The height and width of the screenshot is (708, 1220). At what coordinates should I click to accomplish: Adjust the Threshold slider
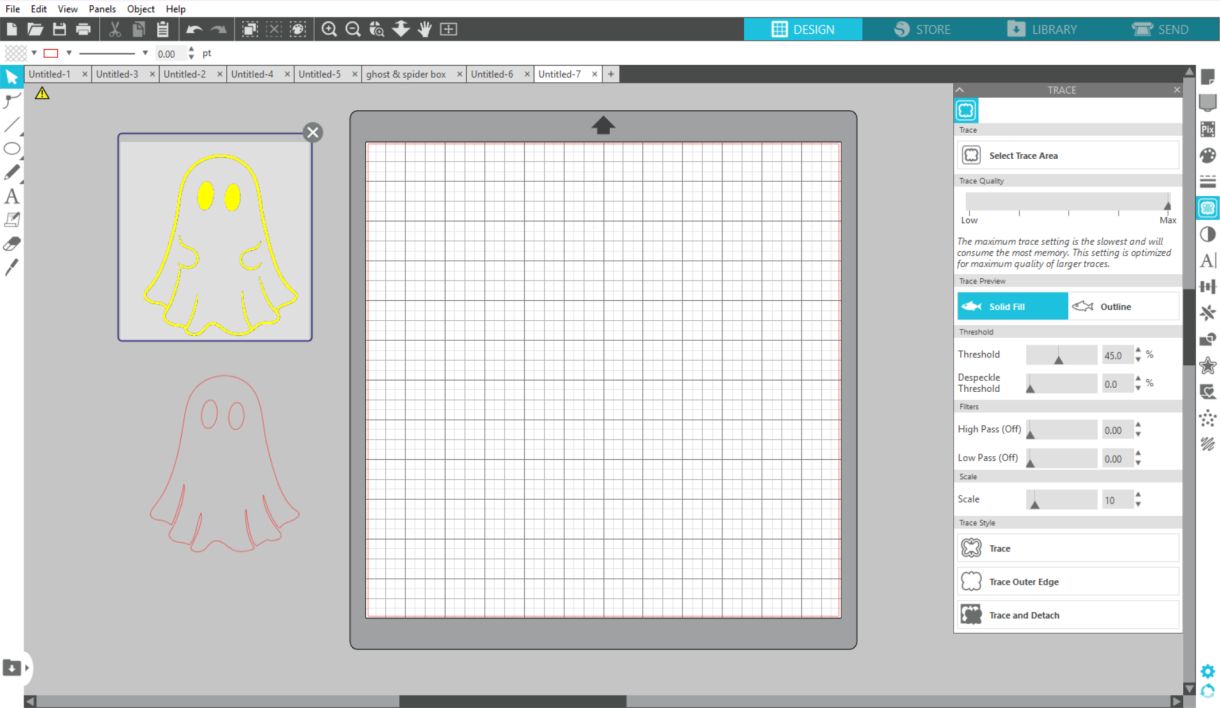[1058, 359]
